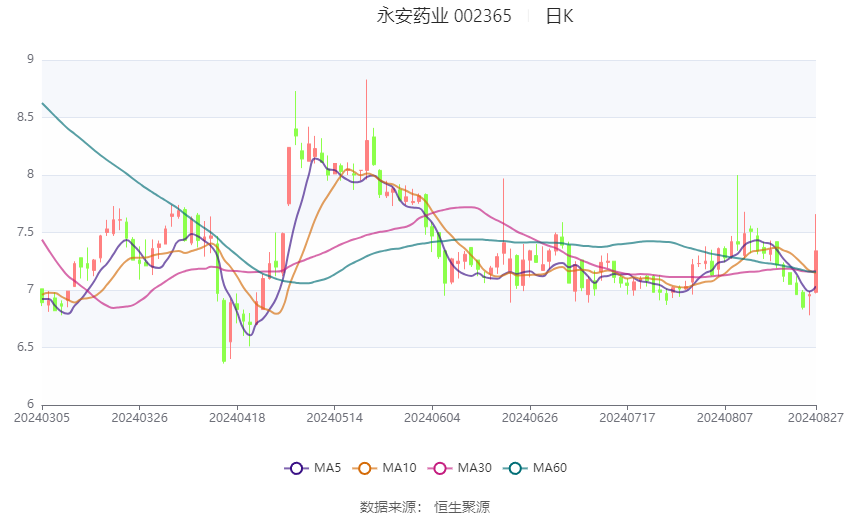This screenshot has height=517, width=850.
Task: Click the MA30 legend label text
Action: coord(475,468)
